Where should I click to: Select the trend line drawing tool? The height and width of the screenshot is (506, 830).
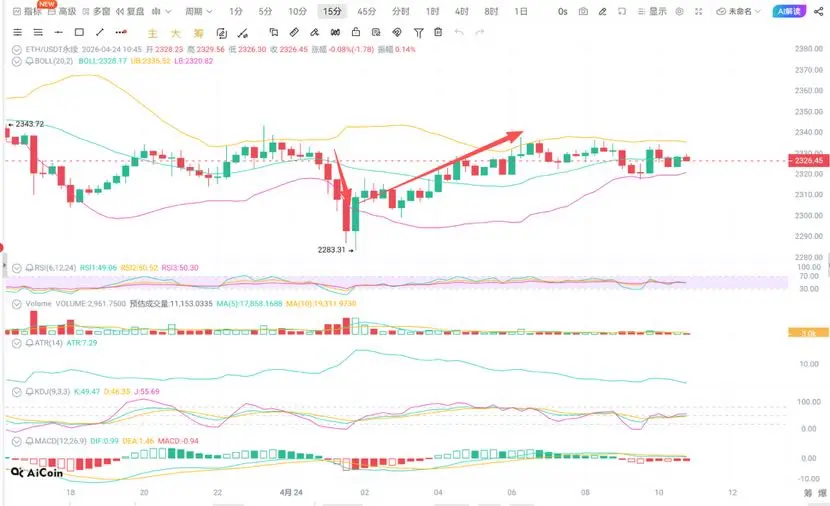click(100, 32)
